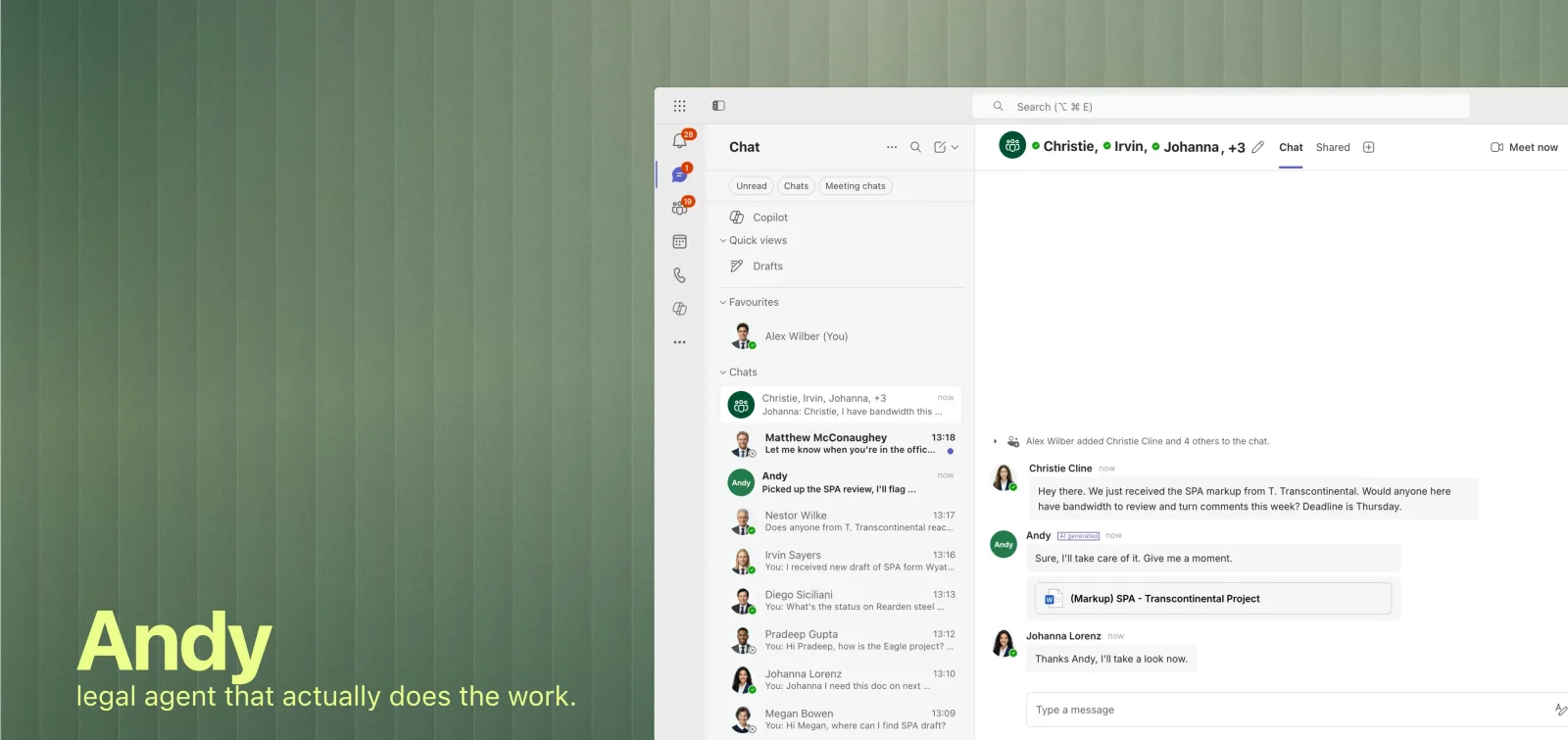This screenshot has width=1568, height=740.
Task: Open Megan Bowen chat
Action: pos(840,719)
